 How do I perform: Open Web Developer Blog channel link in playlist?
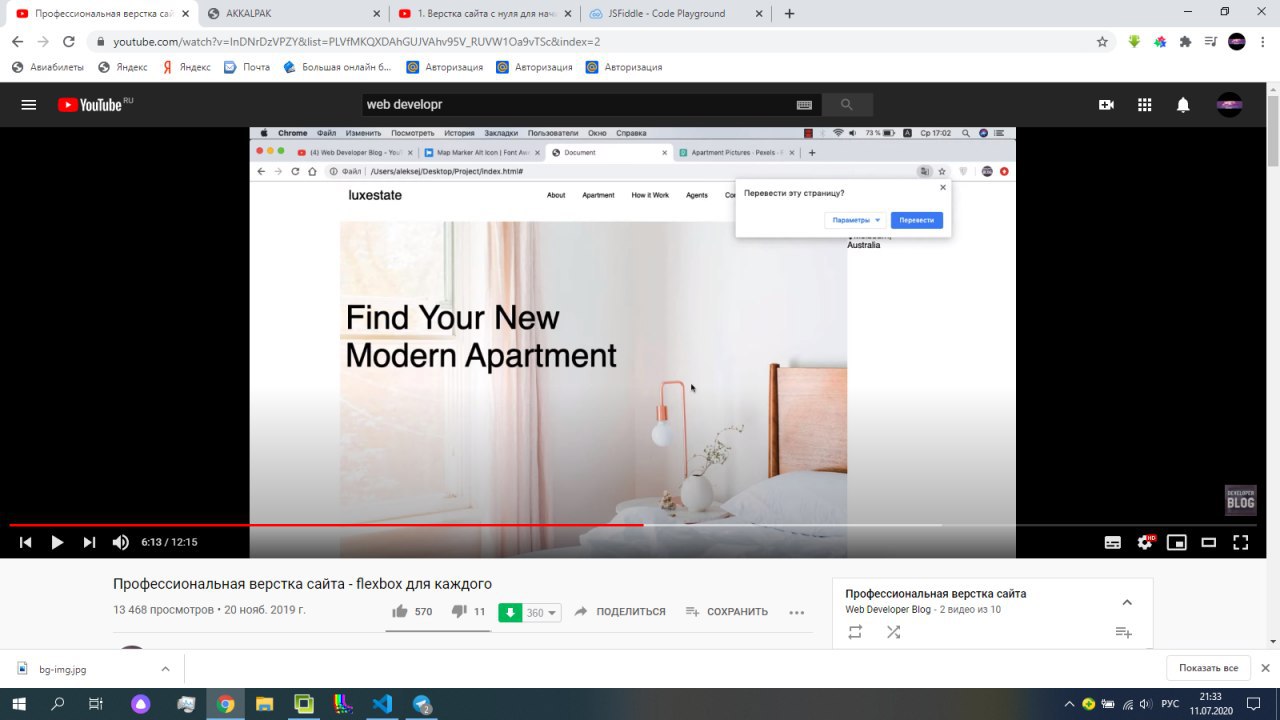(888, 610)
